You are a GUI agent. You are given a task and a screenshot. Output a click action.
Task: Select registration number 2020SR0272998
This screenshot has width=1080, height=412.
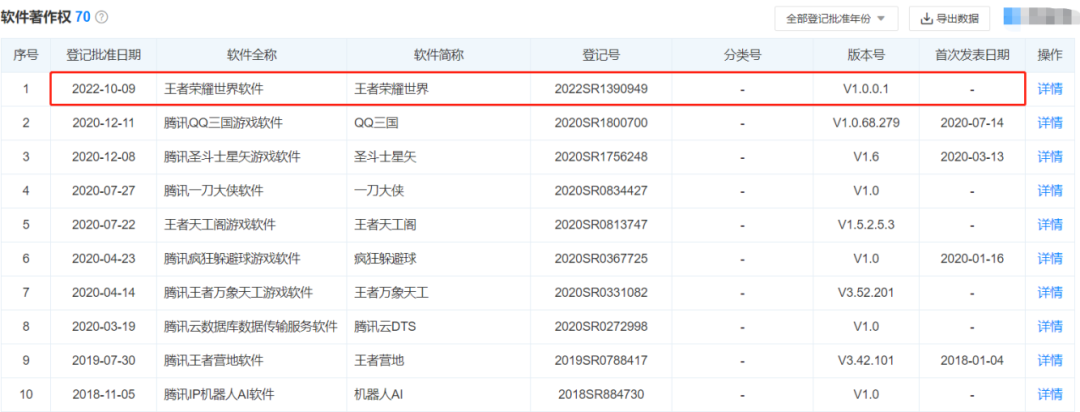[601, 327]
